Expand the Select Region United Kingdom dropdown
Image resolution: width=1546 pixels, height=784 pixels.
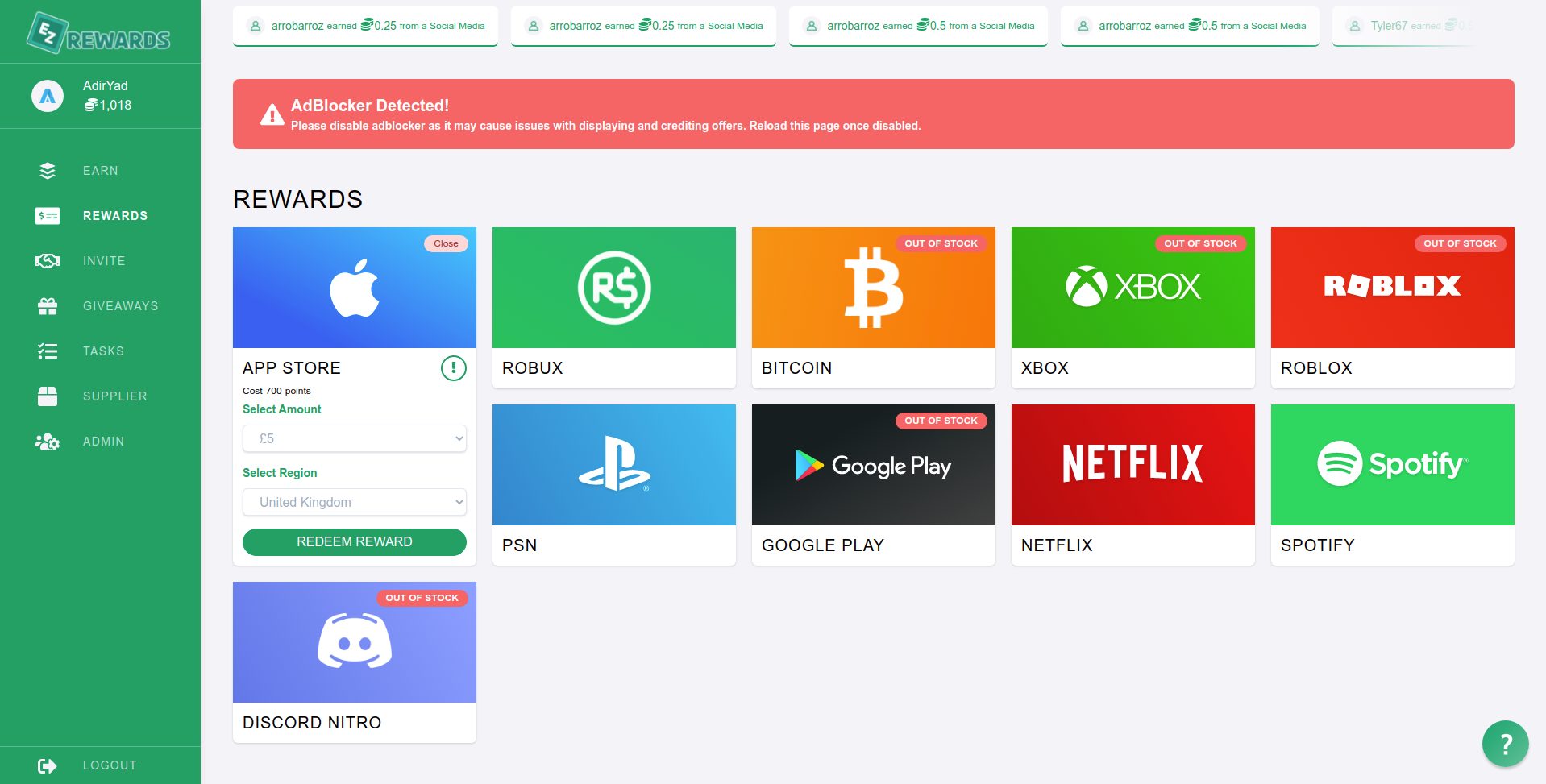pyautogui.click(x=355, y=502)
